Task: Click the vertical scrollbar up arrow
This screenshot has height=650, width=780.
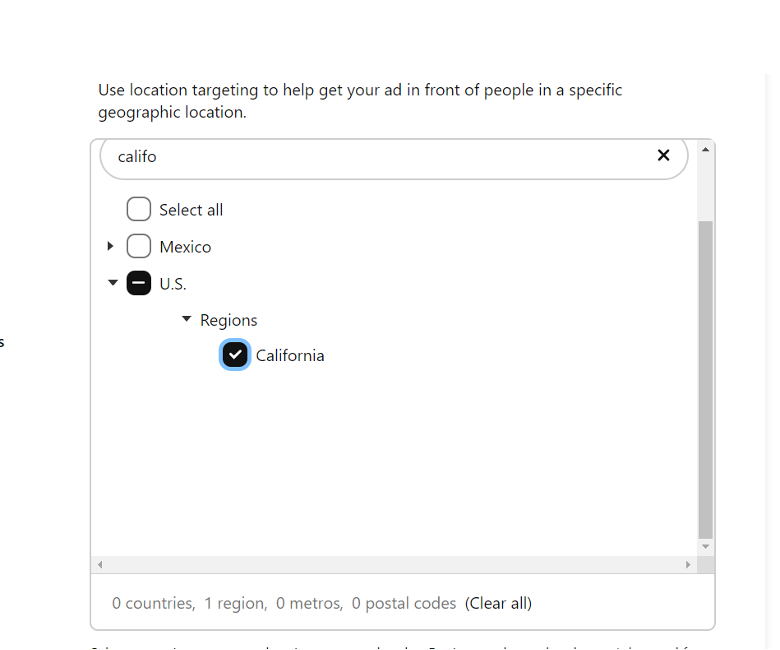Action: click(x=705, y=150)
